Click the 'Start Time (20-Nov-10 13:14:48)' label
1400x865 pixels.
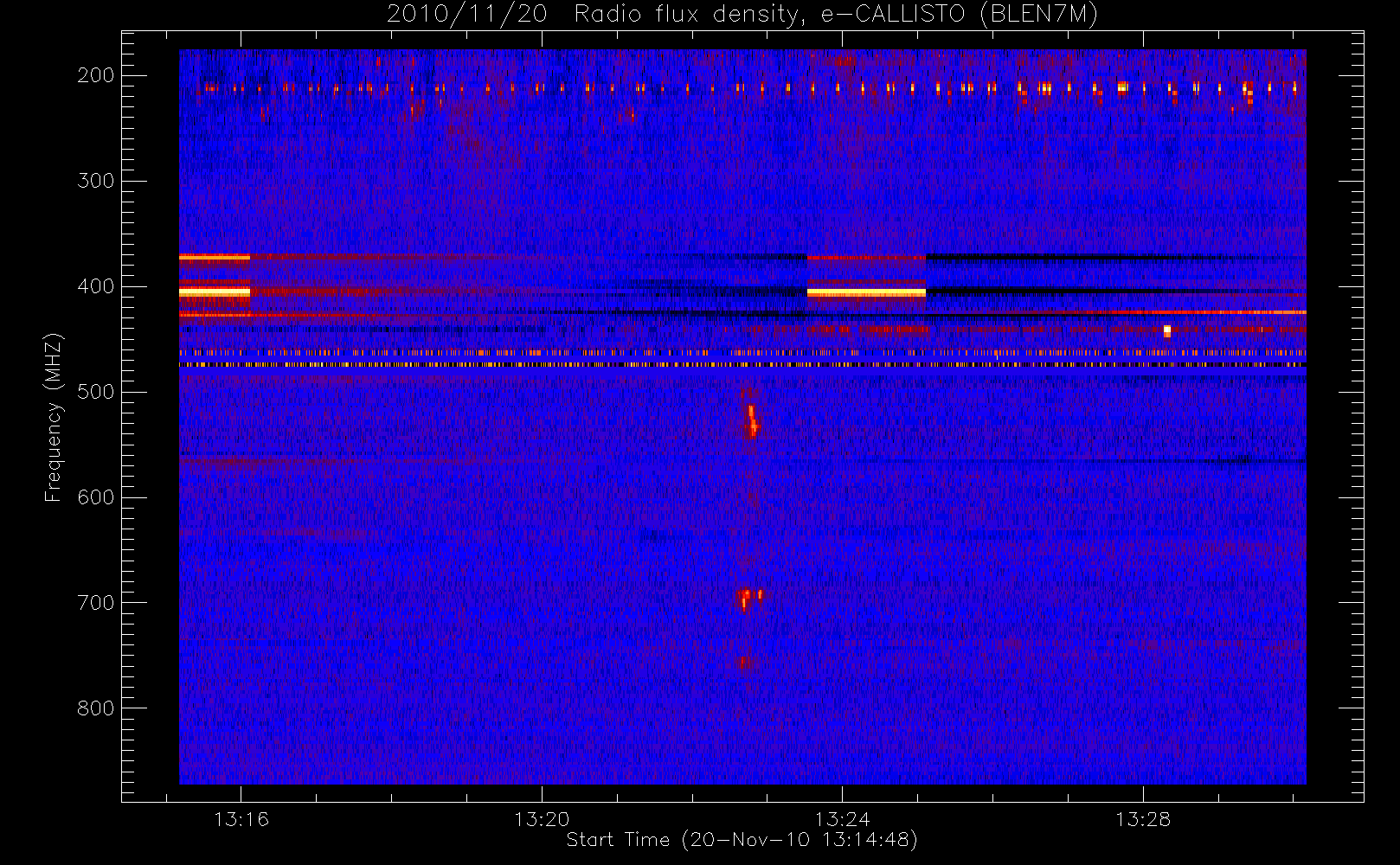tap(742, 840)
